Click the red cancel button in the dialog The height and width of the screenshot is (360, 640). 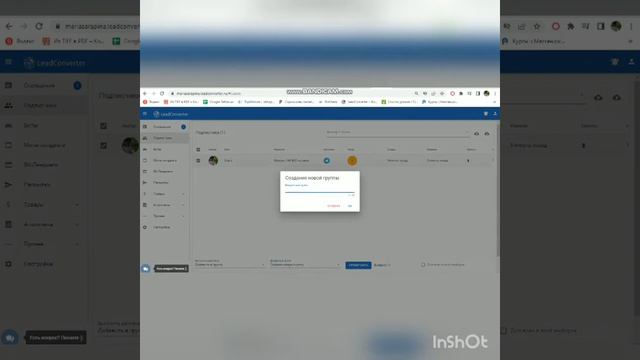pyautogui.click(x=333, y=206)
